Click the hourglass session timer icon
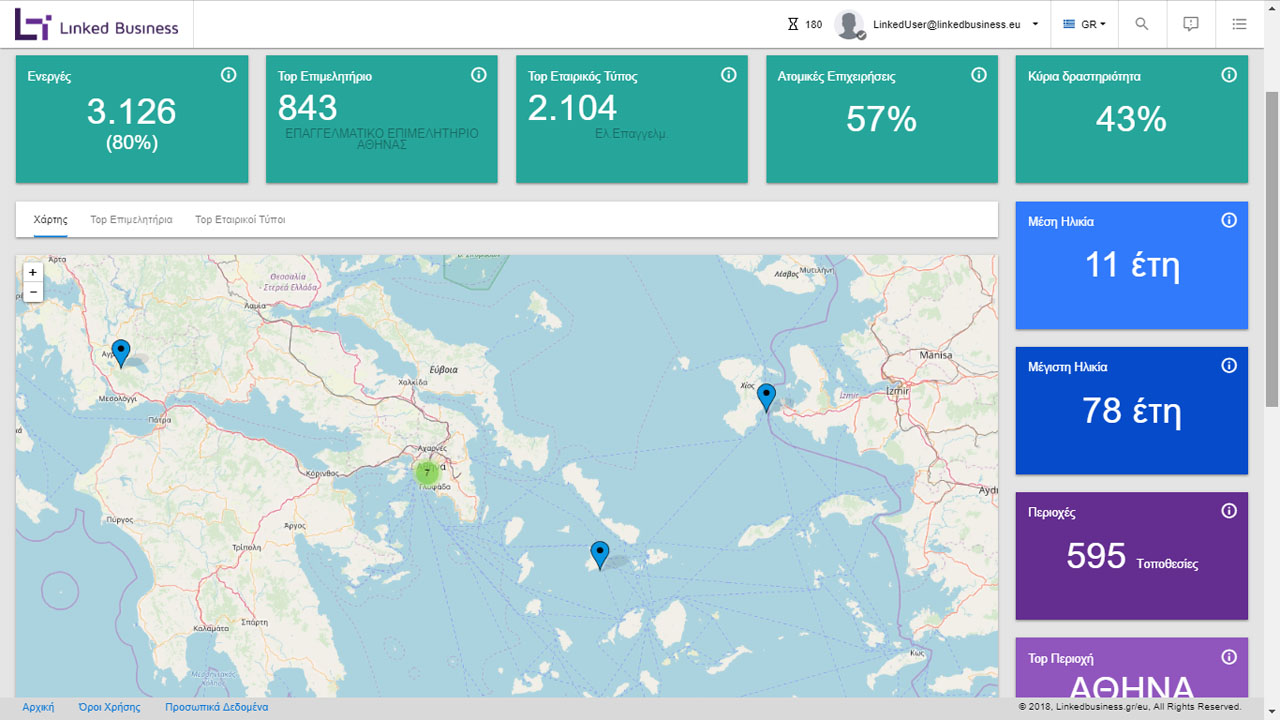This screenshot has width=1280, height=720. (793, 24)
